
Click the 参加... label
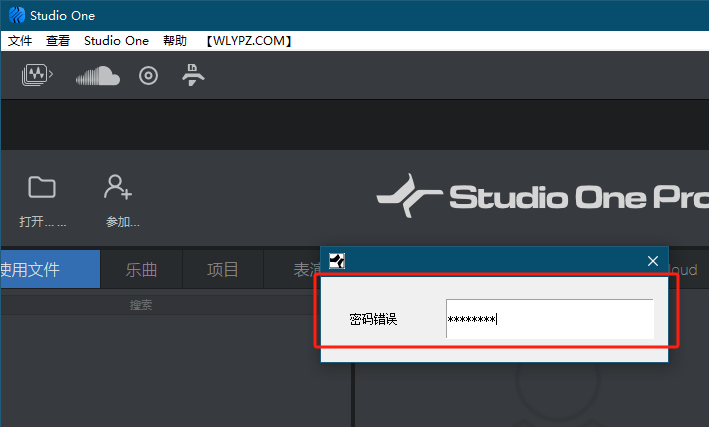pyautogui.click(x=123, y=222)
